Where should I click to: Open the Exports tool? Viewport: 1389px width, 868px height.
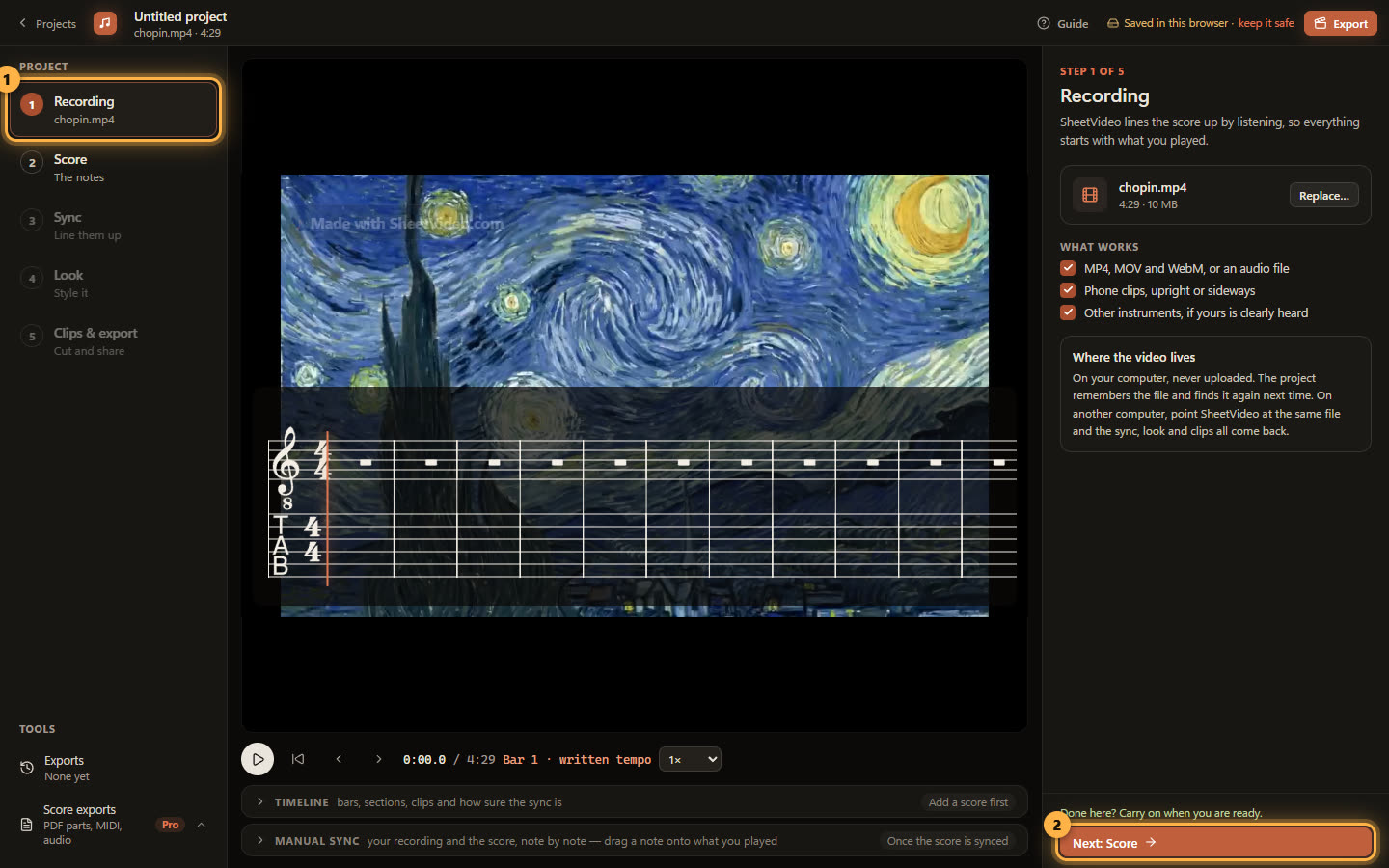(114, 768)
